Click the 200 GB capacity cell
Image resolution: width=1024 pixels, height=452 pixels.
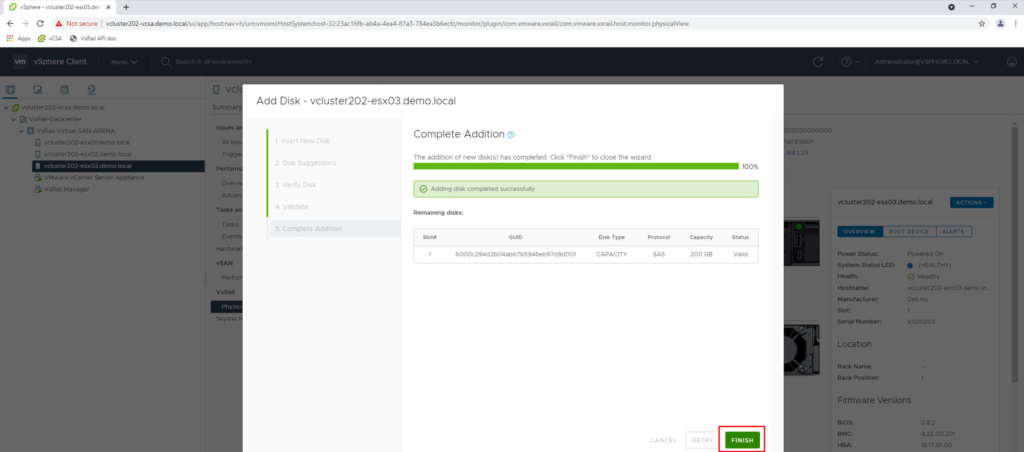click(x=701, y=254)
